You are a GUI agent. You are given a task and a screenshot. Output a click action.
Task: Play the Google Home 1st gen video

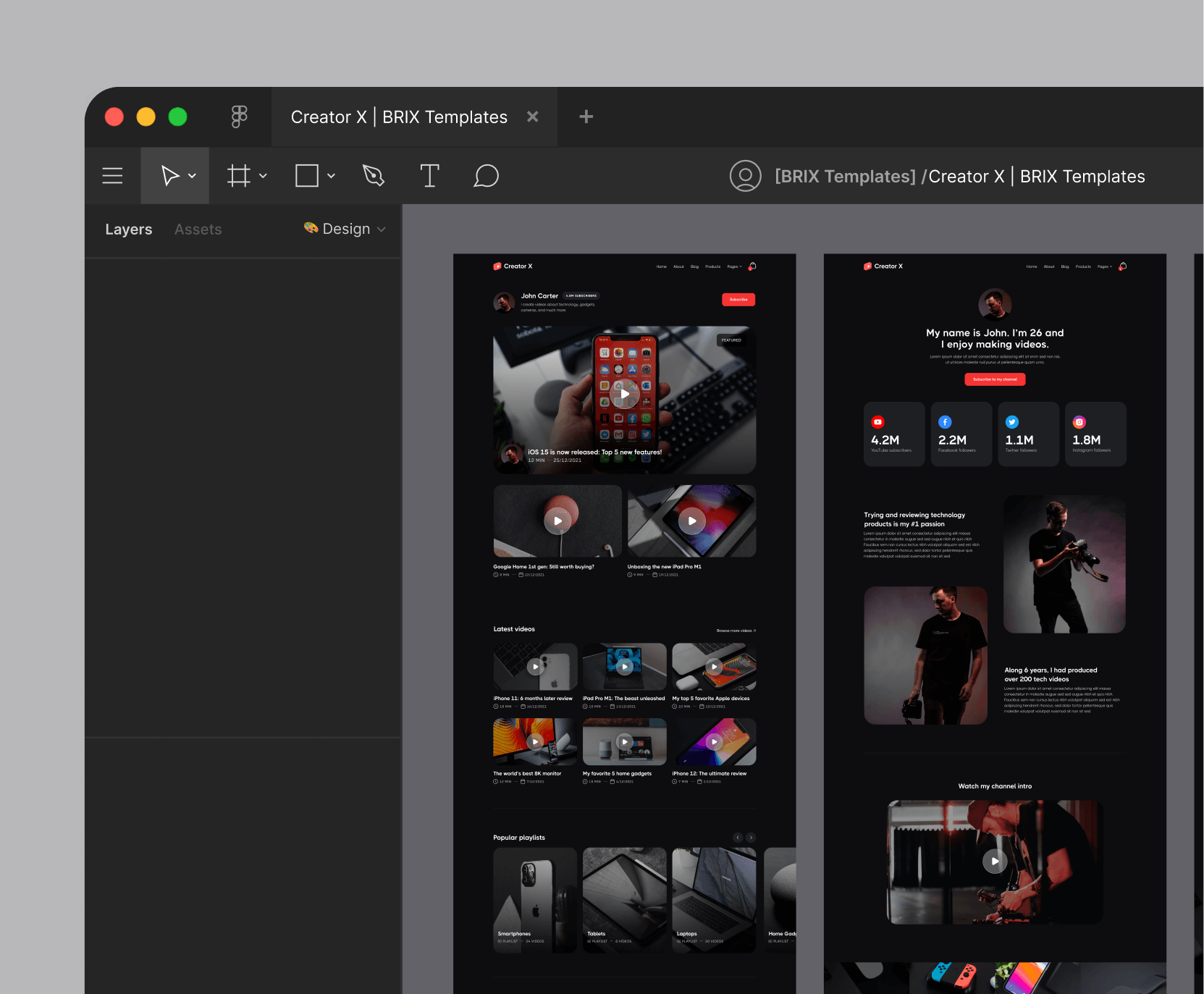click(x=557, y=521)
